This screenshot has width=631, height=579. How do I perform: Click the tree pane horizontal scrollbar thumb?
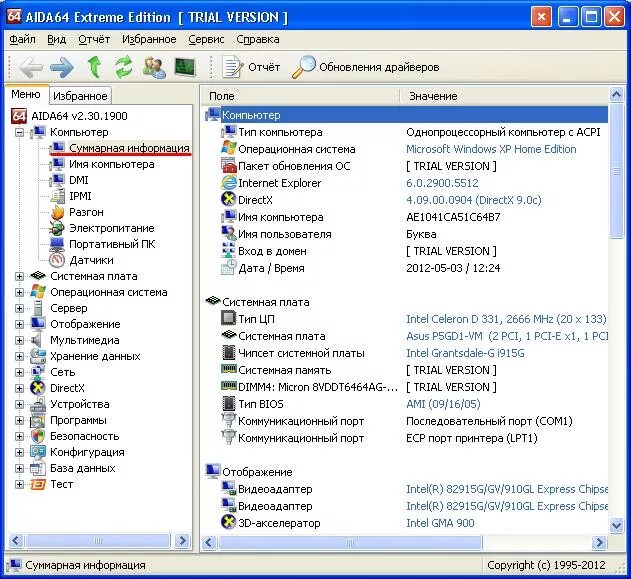coord(98,540)
